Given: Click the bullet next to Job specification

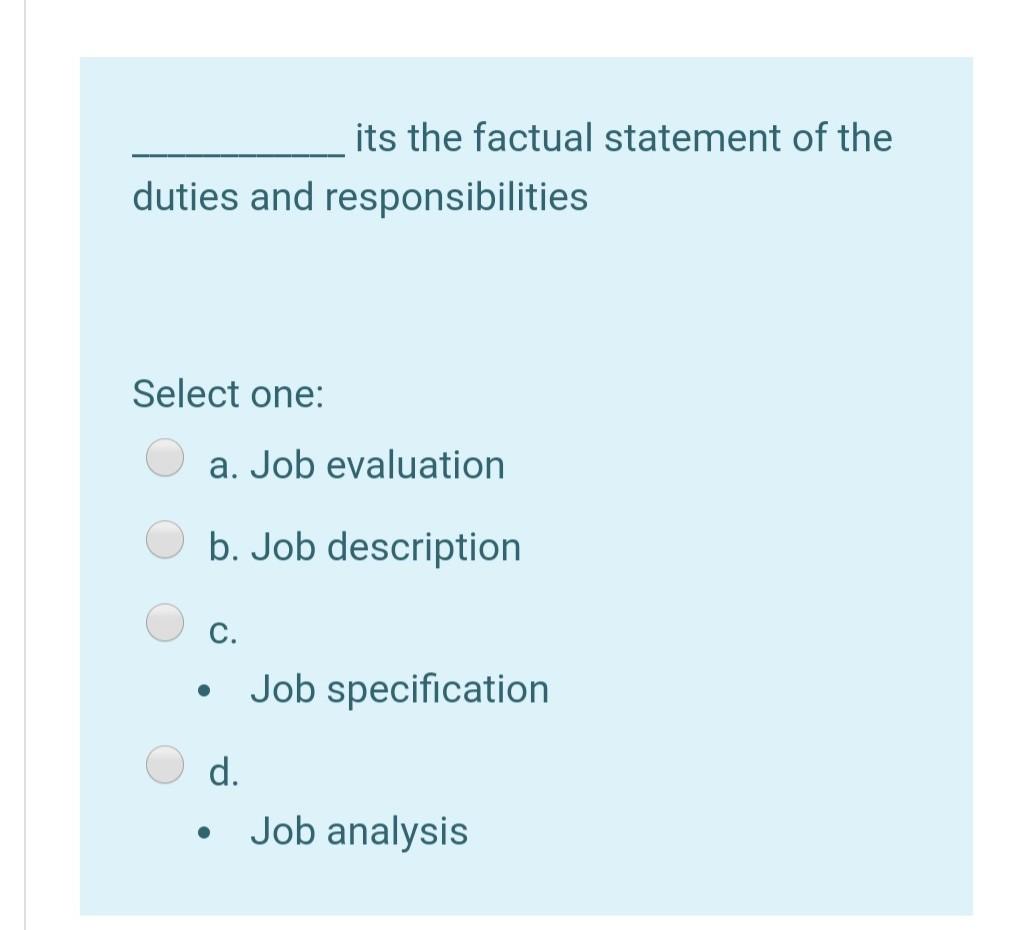Looking at the screenshot, I should pyautogui.click(x=204, y=690).
